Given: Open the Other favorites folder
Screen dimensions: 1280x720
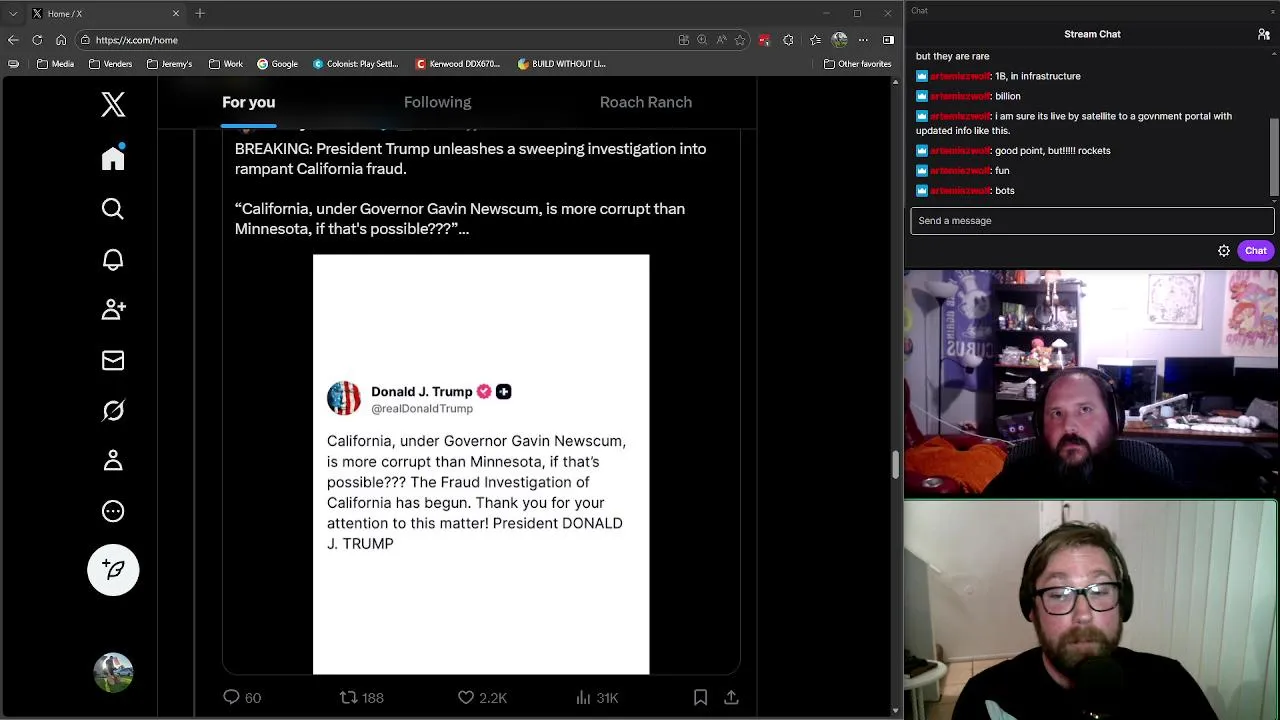Looking at the screenshot, I should [858, 64].
